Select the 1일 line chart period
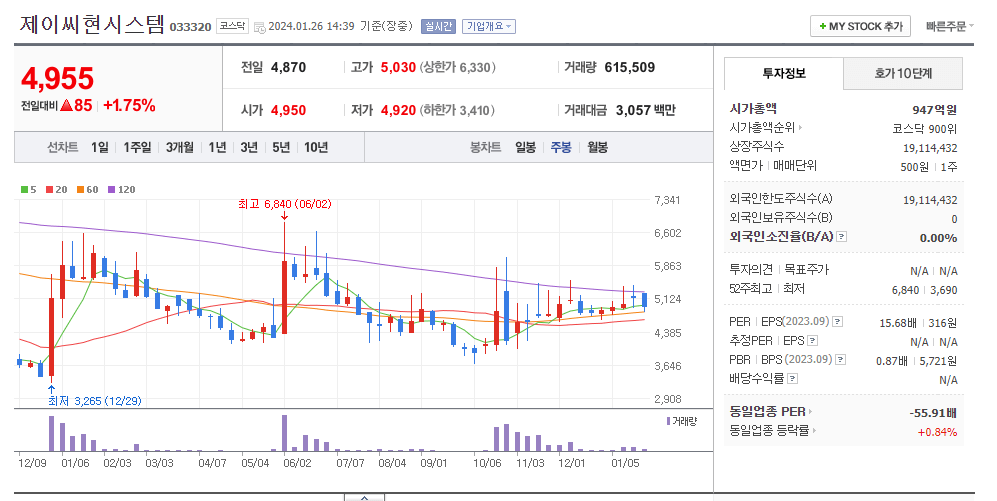This screenshot has width=997, height=501. 100,148
